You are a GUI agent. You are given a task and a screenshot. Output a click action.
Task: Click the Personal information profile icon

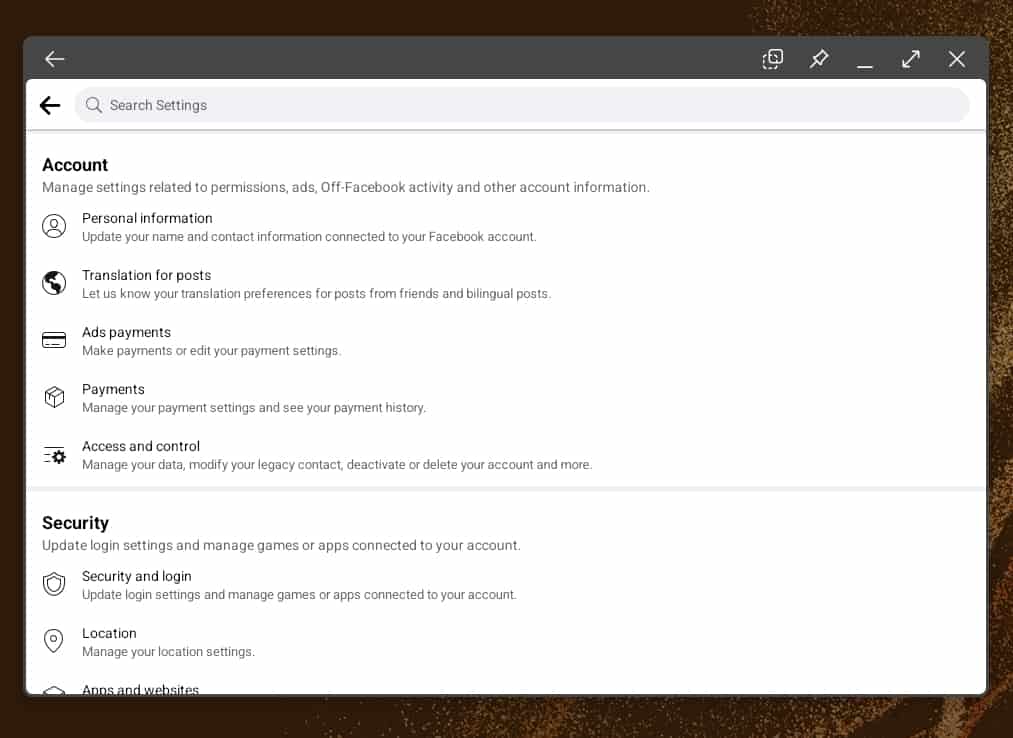54,226
